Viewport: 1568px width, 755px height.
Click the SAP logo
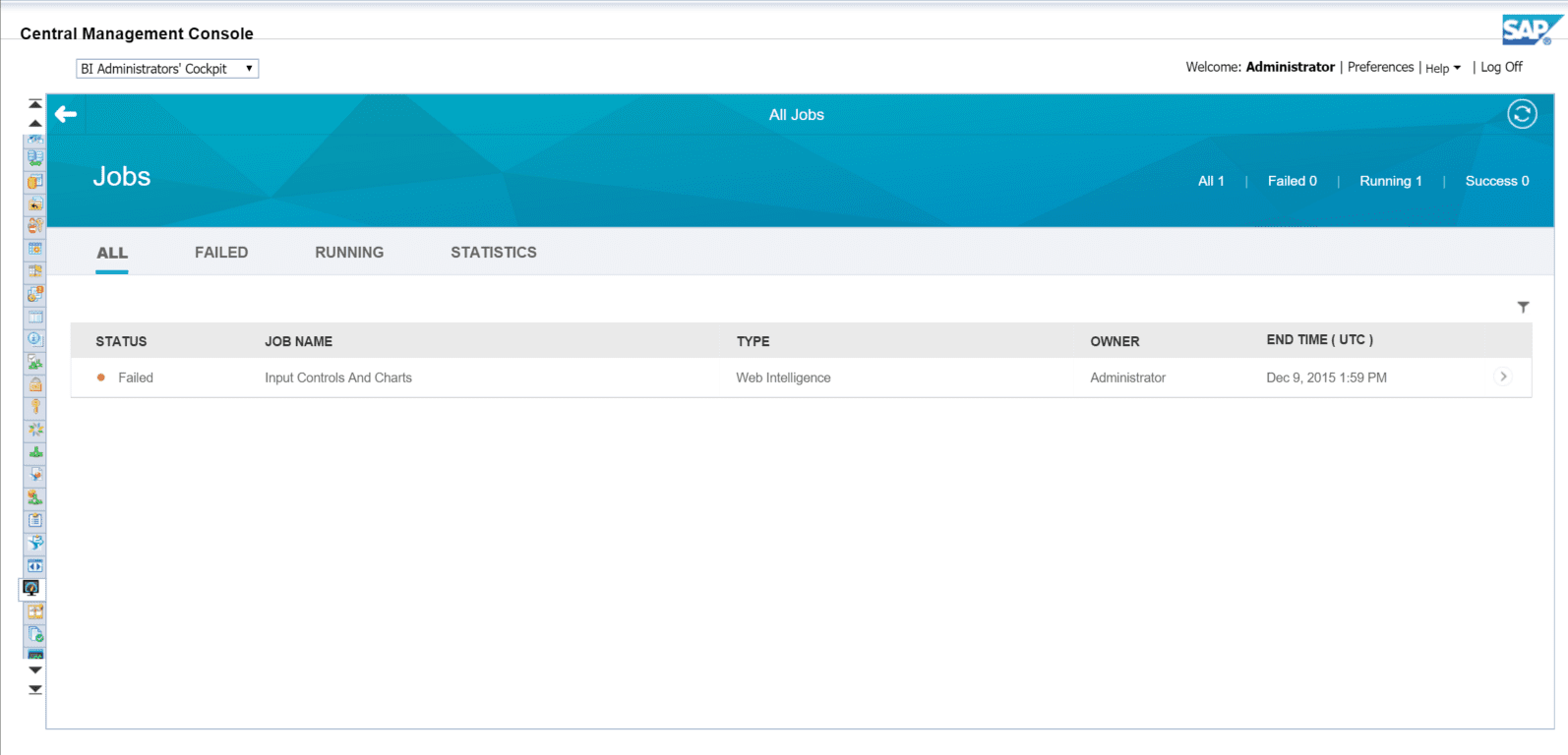(x=1532, y=29)
